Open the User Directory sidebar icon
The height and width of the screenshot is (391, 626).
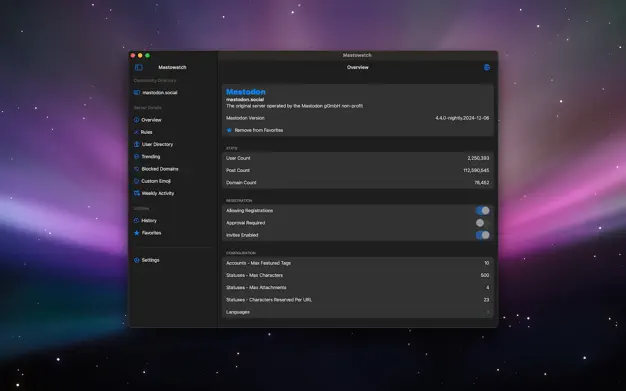[137, 145]
